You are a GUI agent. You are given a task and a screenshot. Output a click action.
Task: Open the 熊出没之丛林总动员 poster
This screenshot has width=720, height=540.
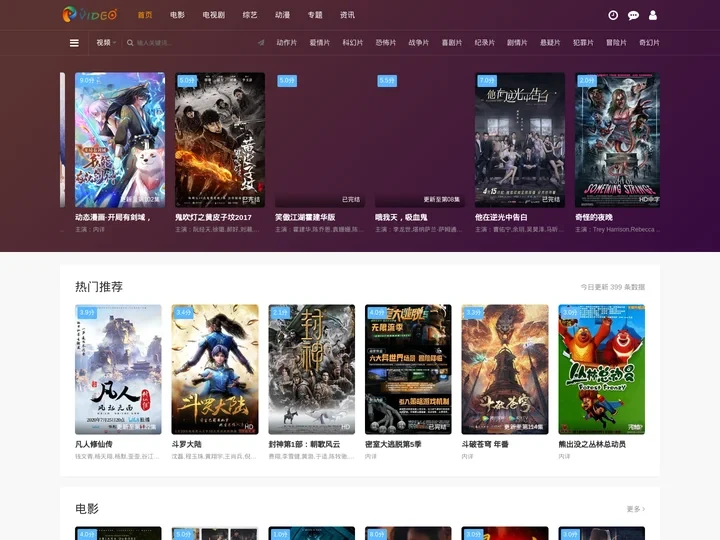602,369
